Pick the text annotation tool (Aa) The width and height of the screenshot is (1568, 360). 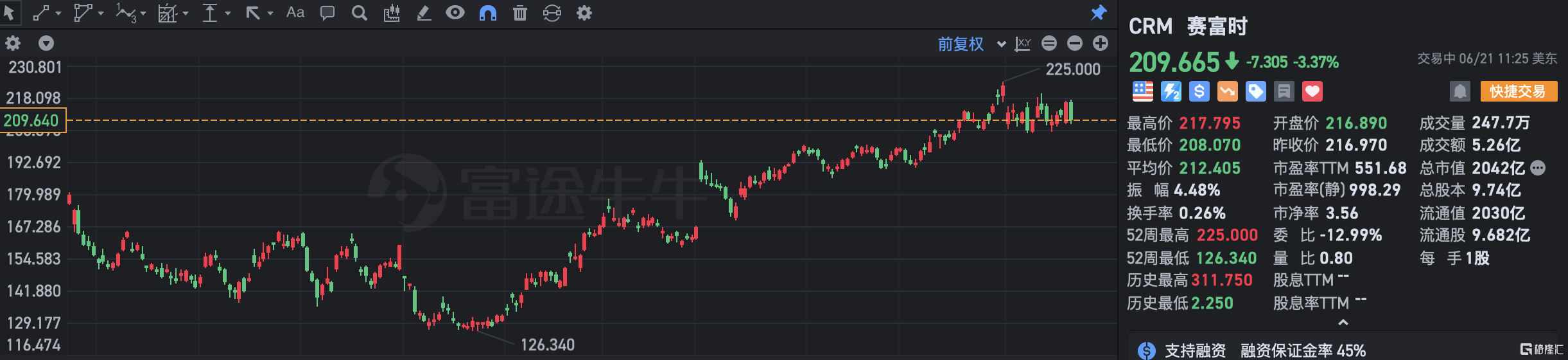point(295,13)
